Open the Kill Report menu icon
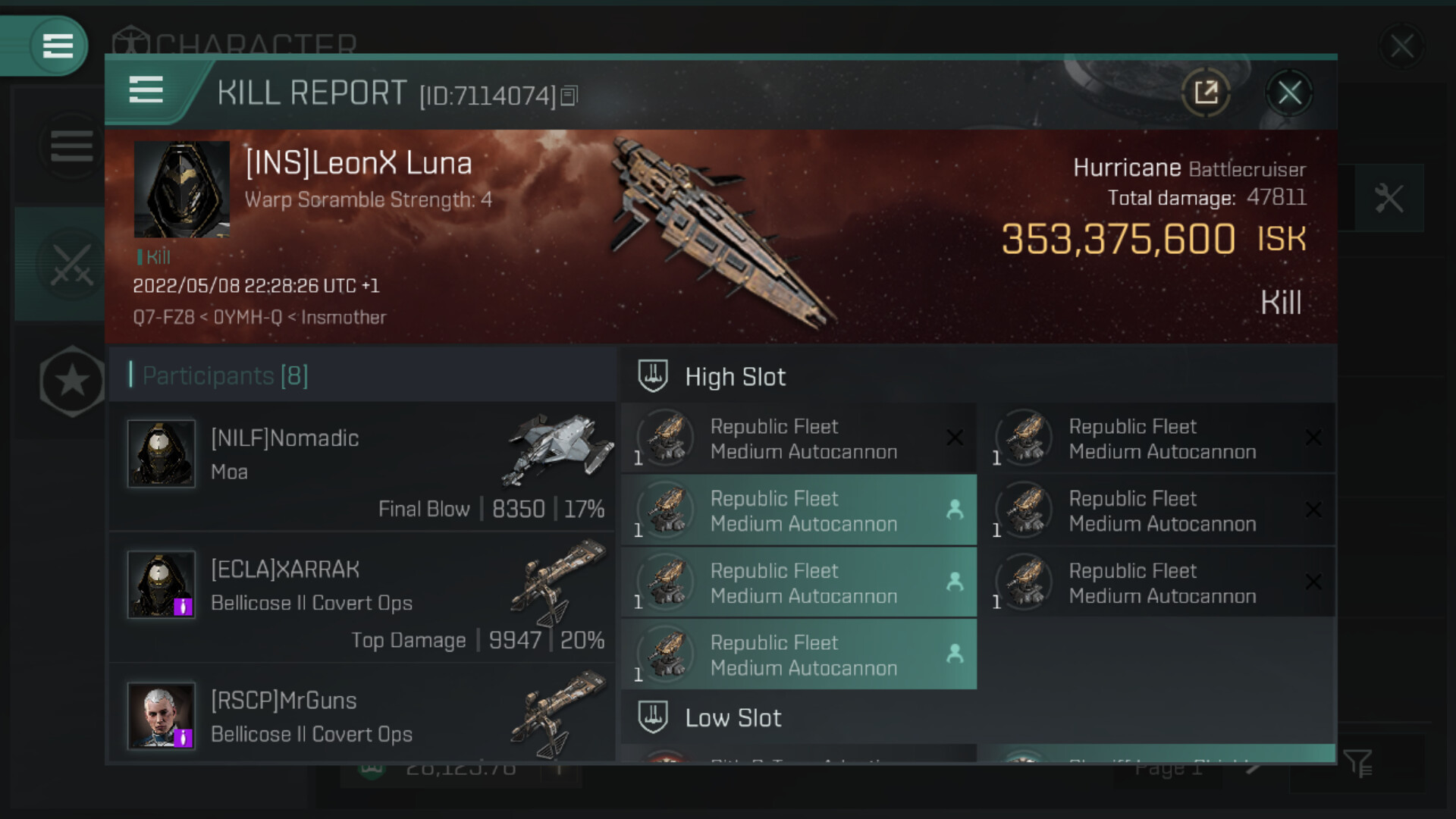Screen dimensions: 1456x819 coord(146,89)
